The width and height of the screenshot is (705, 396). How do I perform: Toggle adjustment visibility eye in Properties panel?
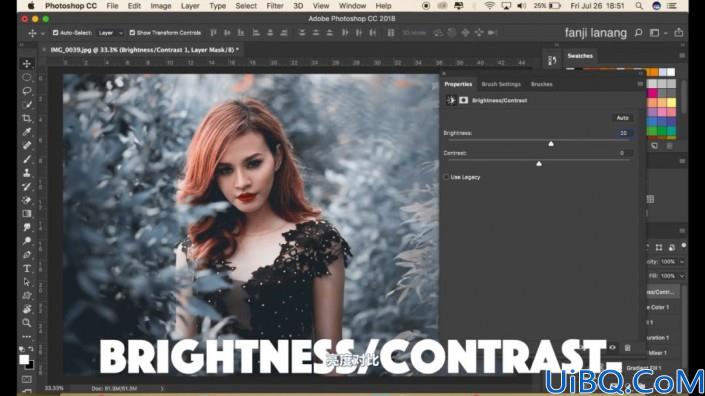click(x=612, y=347)
